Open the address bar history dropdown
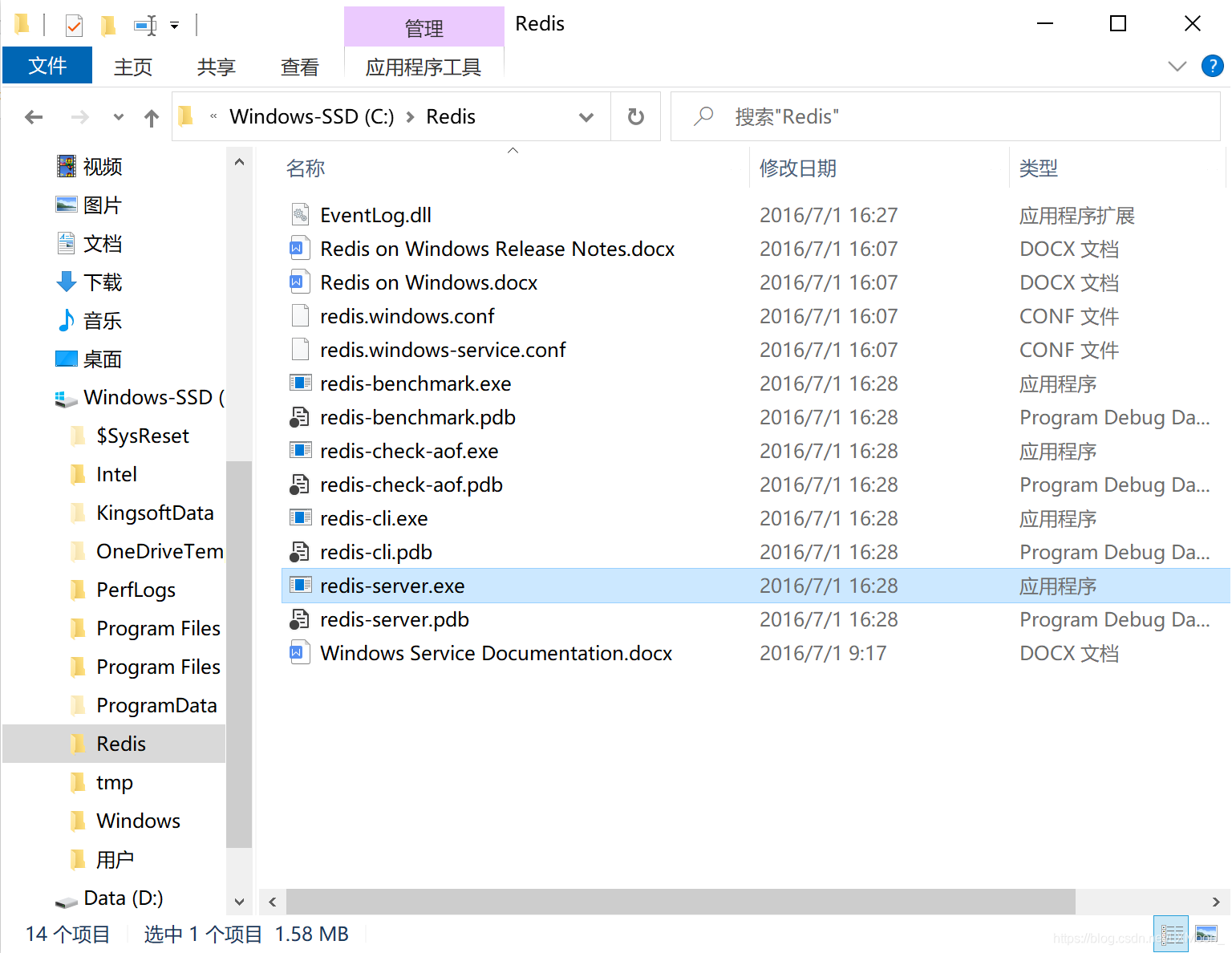 coord(586,117)
